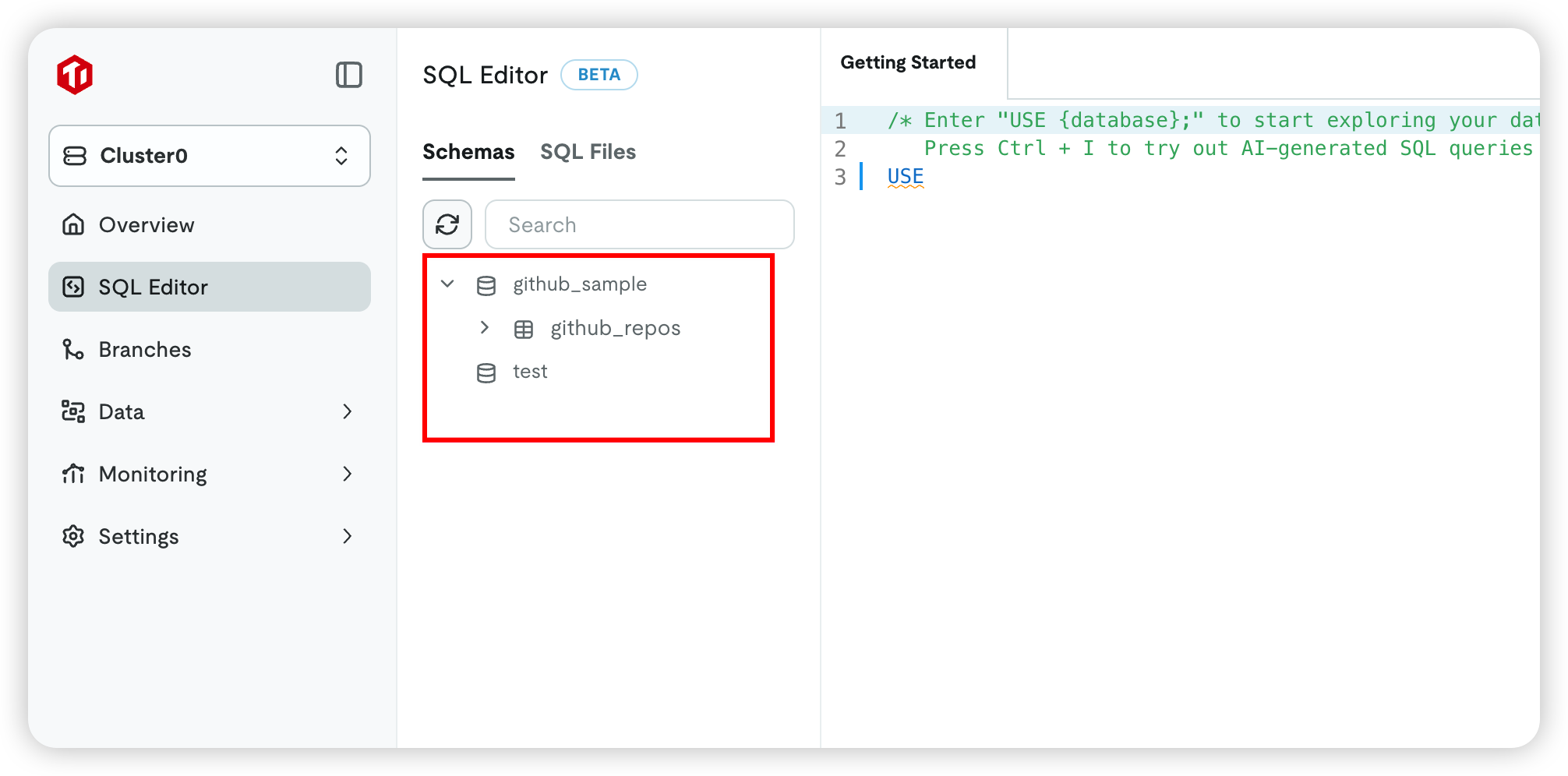
Task: Select the Getting Started editor tab
Action: pyautogui.click(x=908, y=62)
